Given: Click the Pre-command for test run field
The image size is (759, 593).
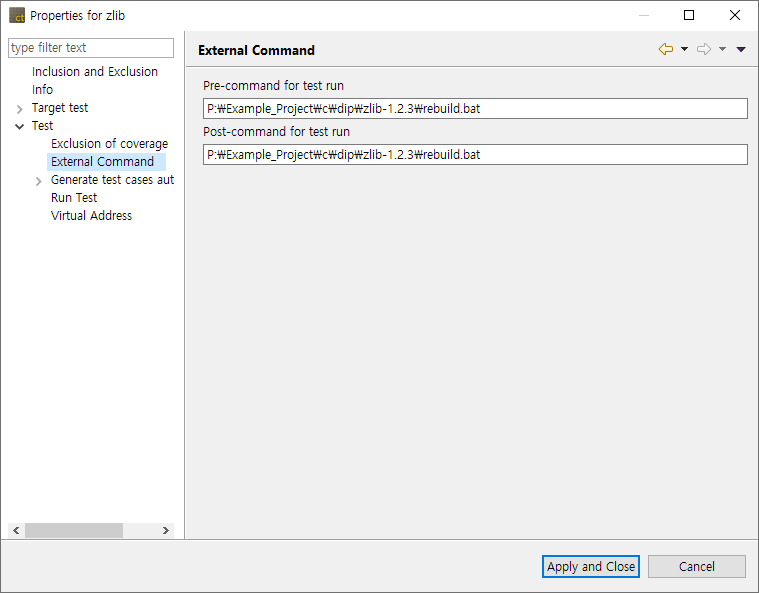Looking at the screenshot, I should coord(475,108).
